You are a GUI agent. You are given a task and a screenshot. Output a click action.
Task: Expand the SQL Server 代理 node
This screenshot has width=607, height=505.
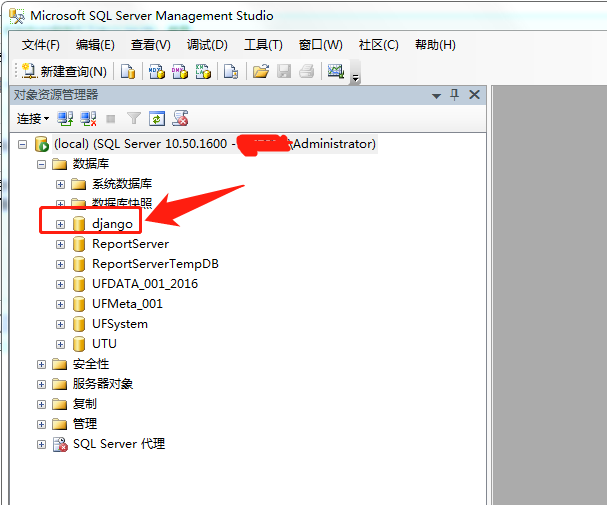41,445
